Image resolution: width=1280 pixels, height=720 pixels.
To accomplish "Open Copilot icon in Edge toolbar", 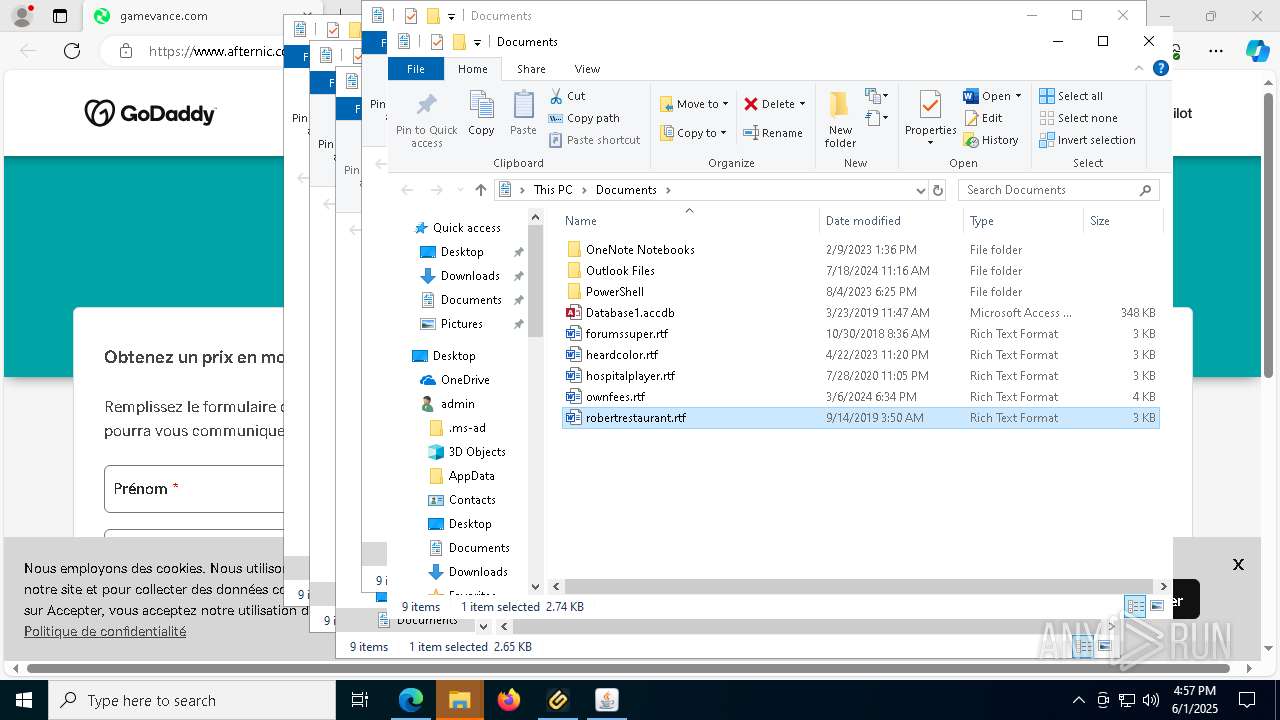I will pos(1257,51).
